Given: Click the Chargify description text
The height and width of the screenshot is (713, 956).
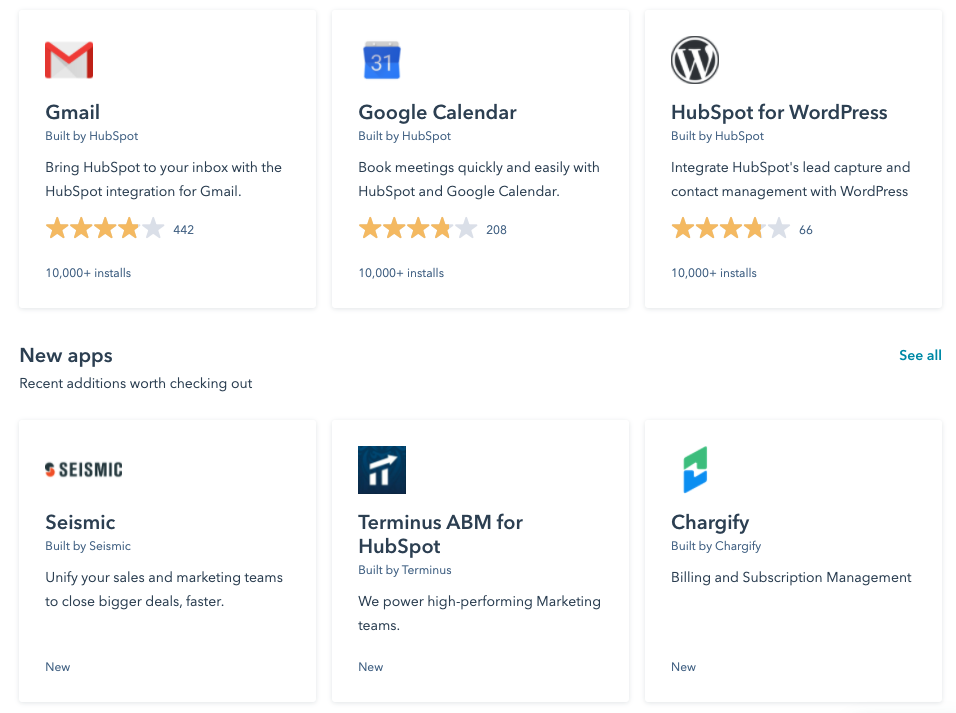Looking at the screenshot, I should click(x=791, y=577).
